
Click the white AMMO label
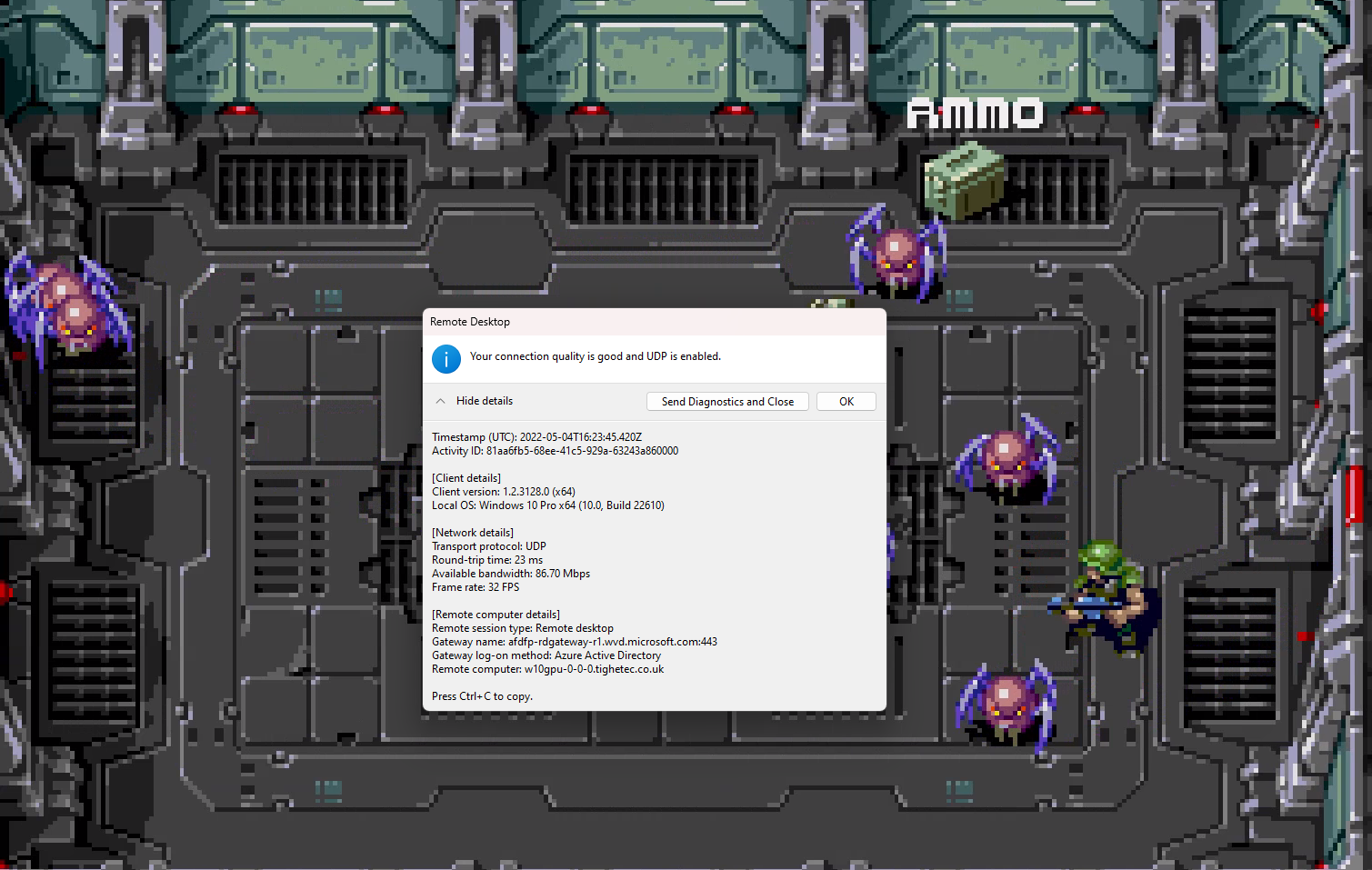point(975,114)
